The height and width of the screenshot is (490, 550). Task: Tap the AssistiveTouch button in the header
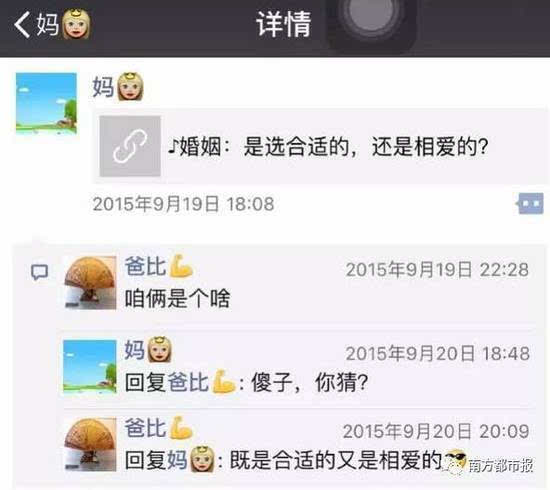(372, 21)
